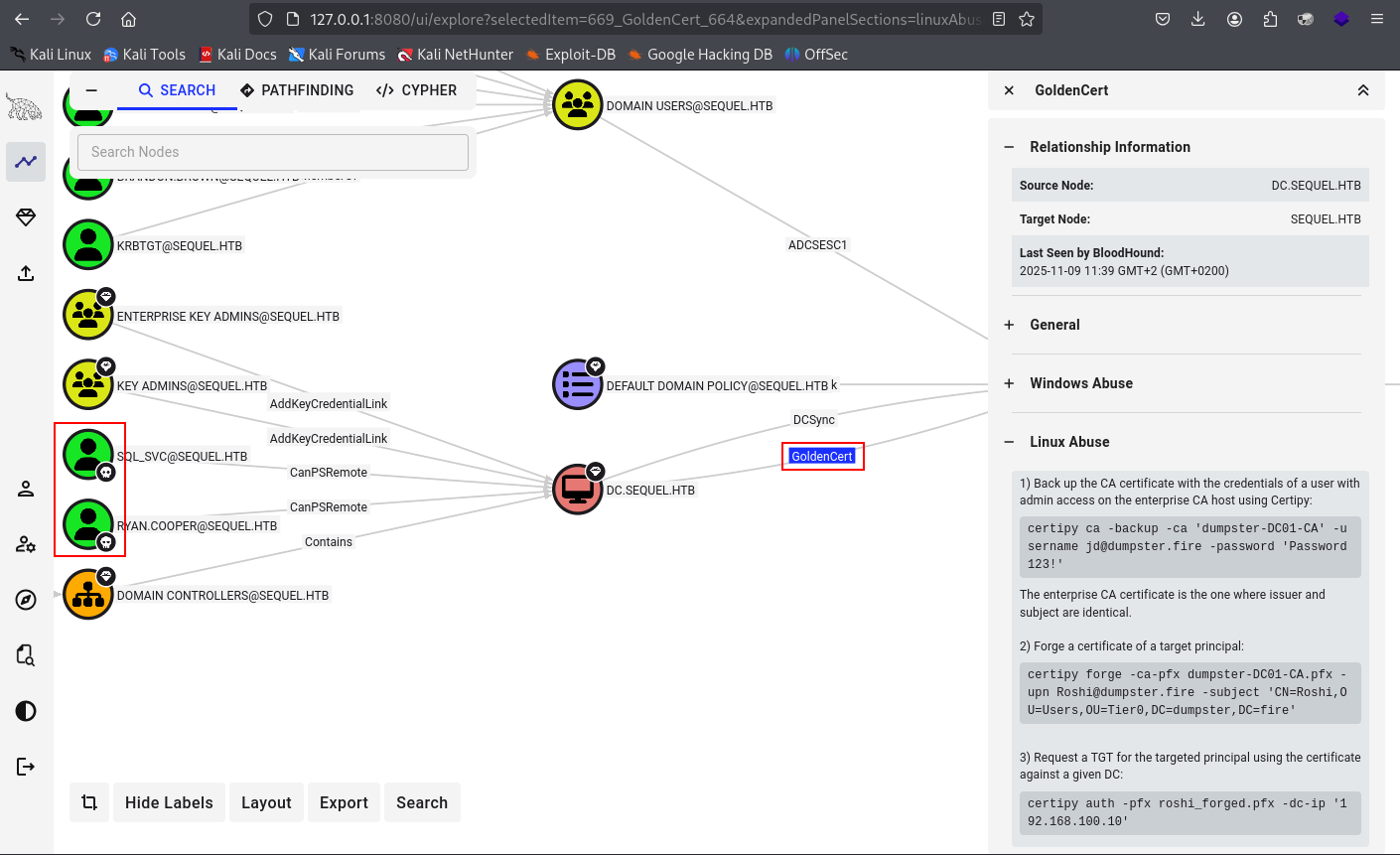This screenshot has width=1400, height=855.
Task: Close the GoldenCert details panel
Action: coord(1009,90)
